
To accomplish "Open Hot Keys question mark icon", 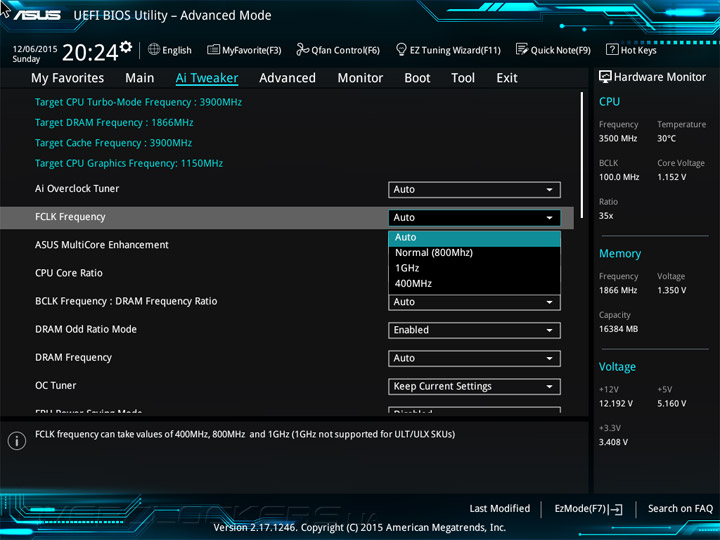I will coord(612,49).
